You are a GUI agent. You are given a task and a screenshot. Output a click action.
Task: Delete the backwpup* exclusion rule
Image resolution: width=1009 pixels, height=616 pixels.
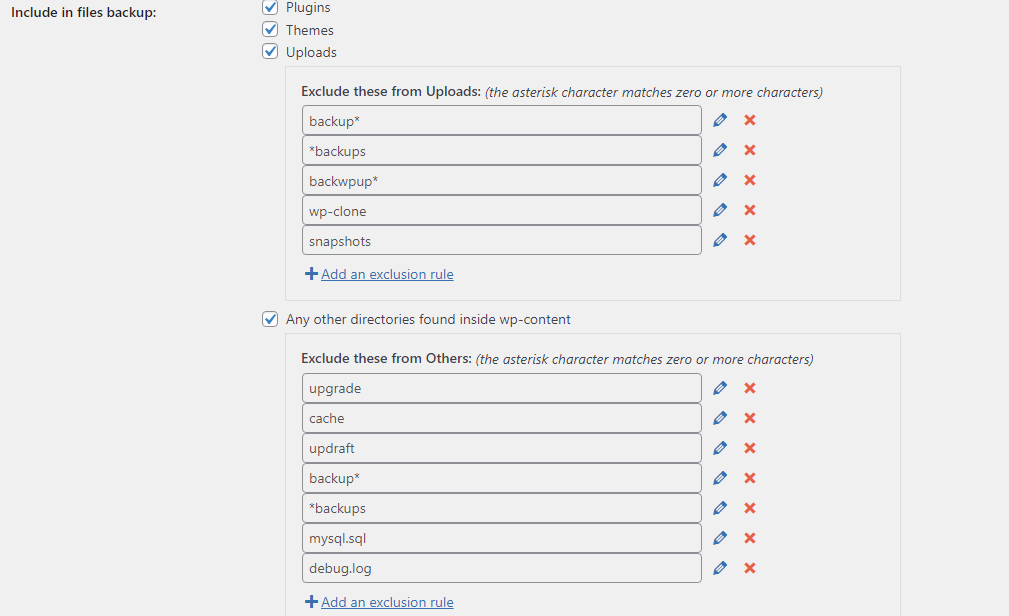click(750, 180)
